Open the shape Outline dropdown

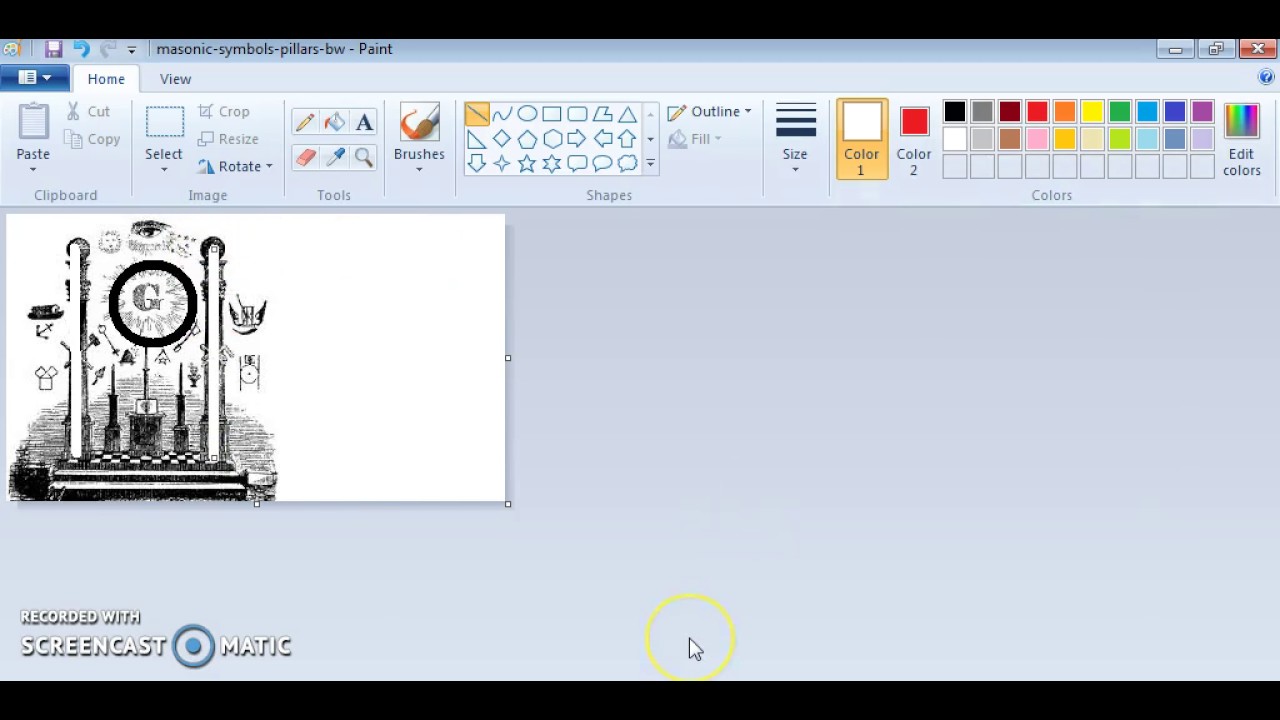tap(709, 112)
